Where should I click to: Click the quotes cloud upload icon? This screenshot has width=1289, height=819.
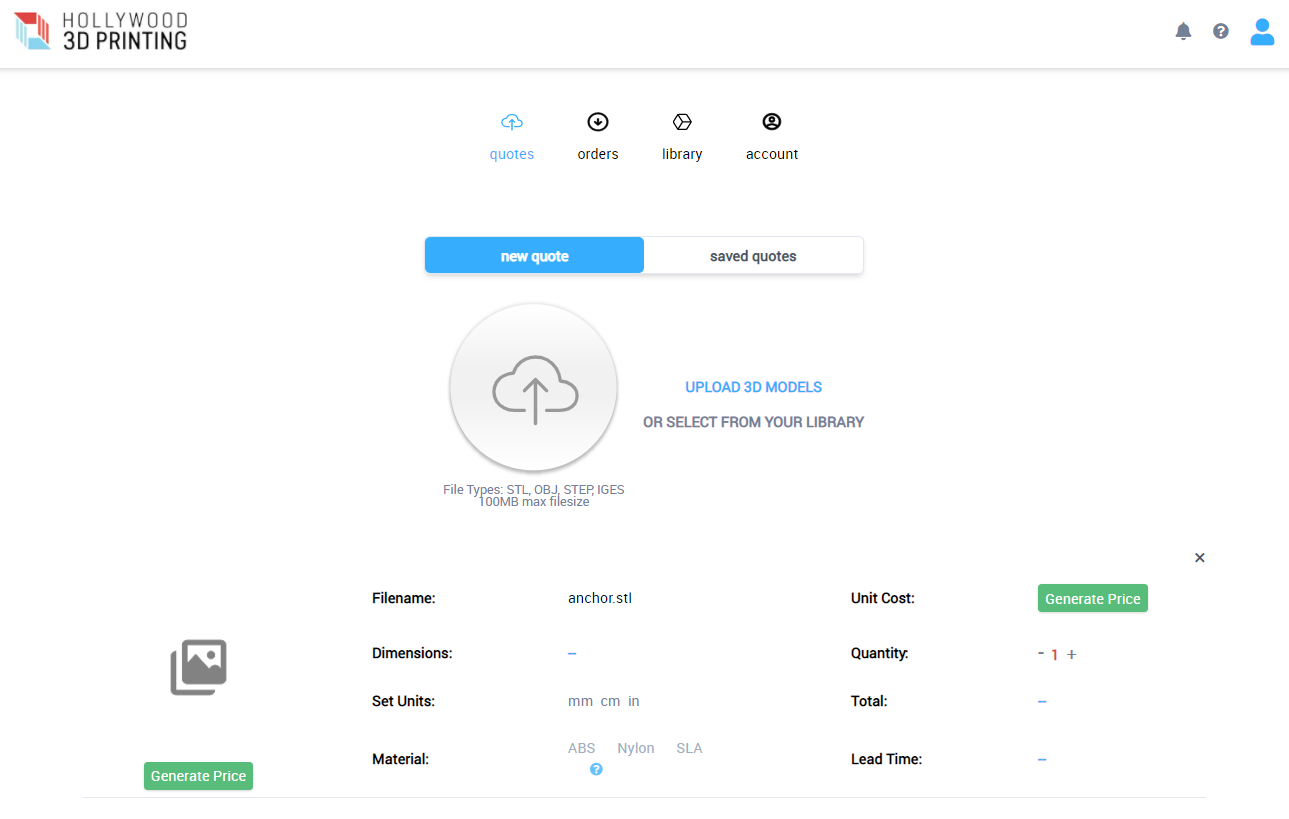point(511,122)
